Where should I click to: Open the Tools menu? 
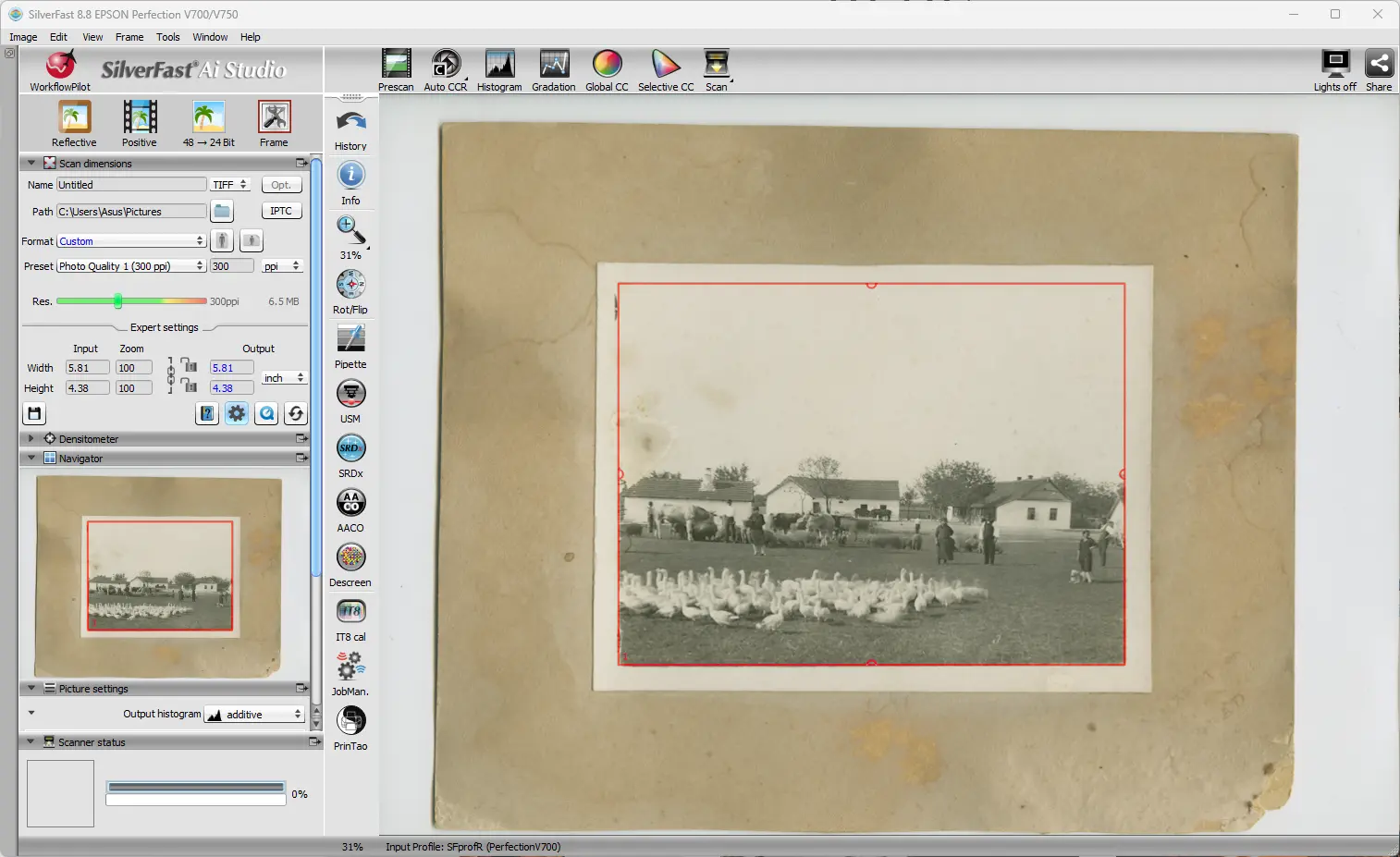pos(168,37)
